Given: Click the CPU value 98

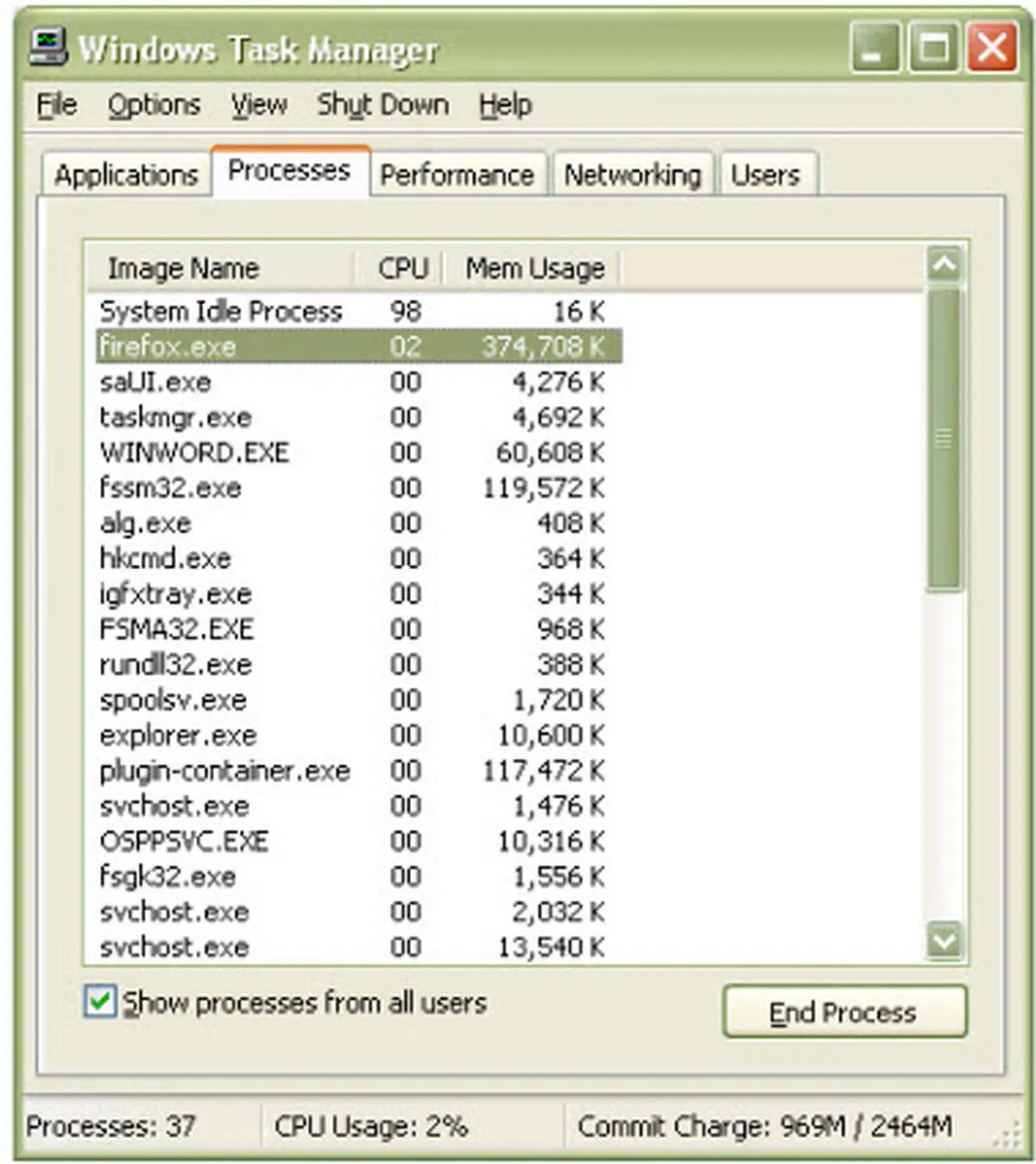Looking at the screenshot, I should (x=406, y=311).
